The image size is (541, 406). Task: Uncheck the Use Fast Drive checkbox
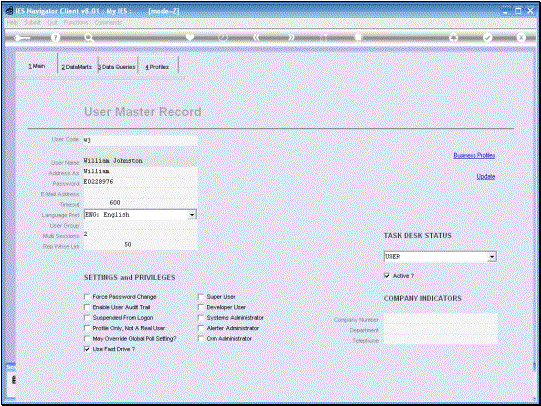(87, 349)
